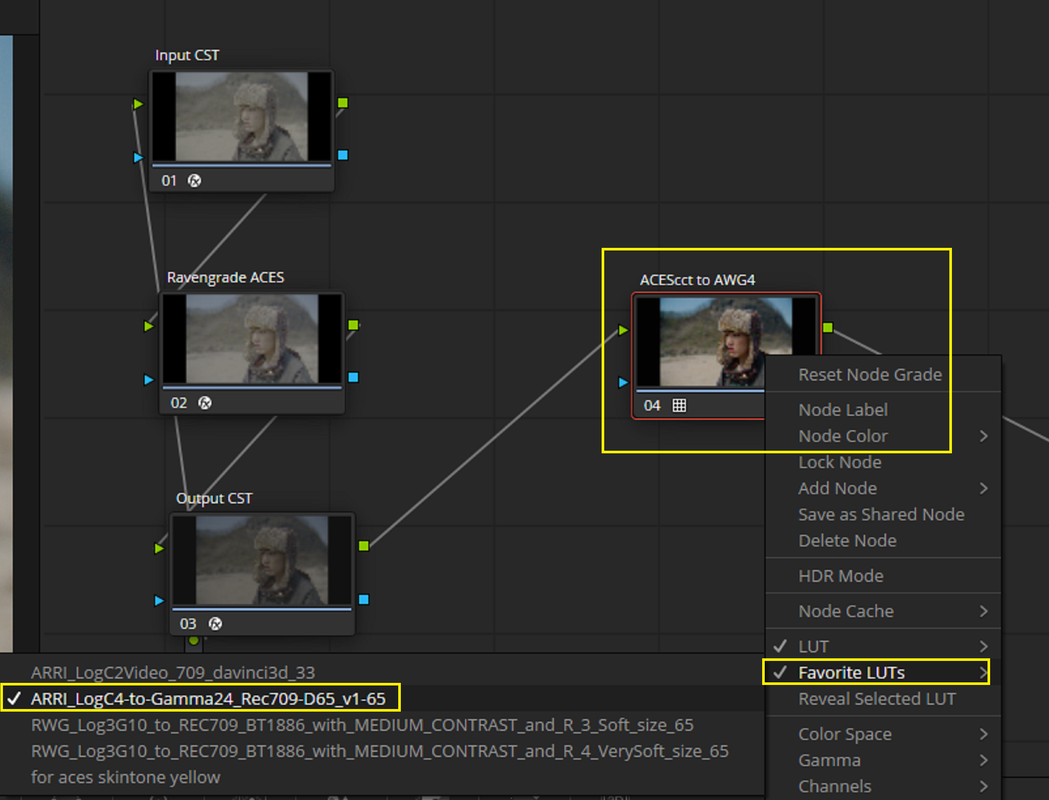Apply the ARRI_LogC2Video_709_davinci3d_33 LUT

tap(381, 672)
